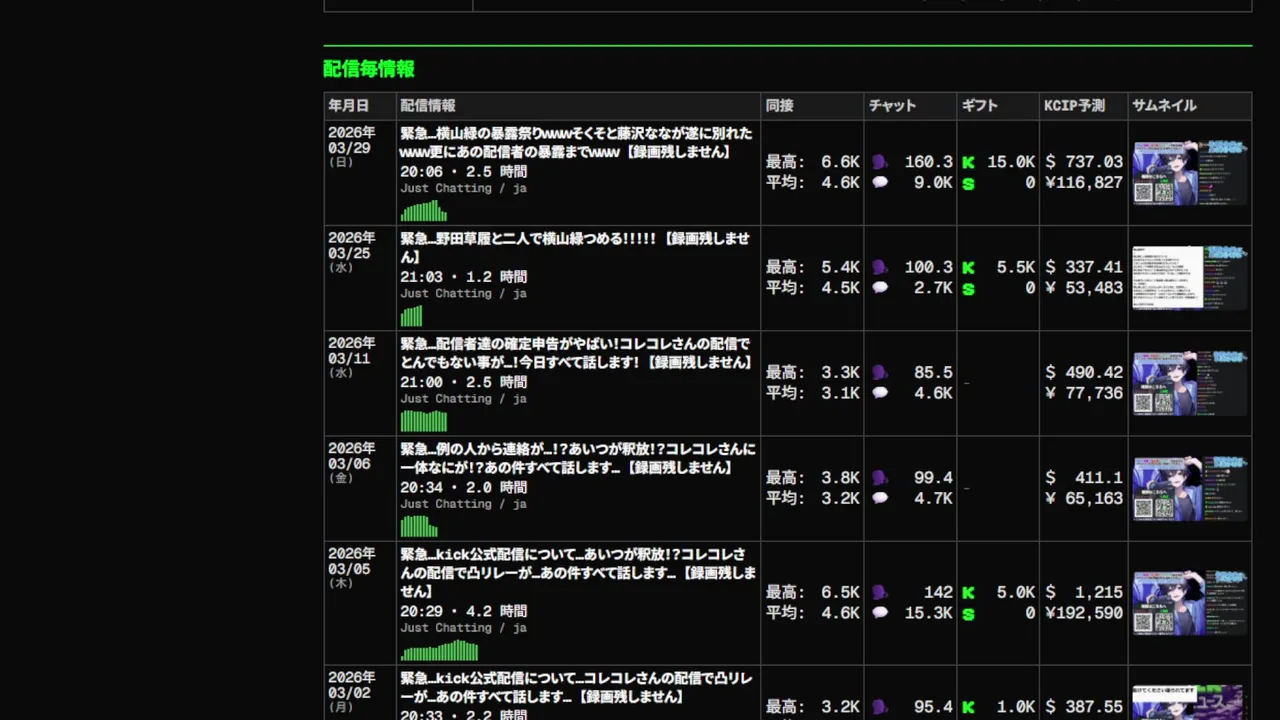Image resolution: width=1280 pixels, height=720 pixels.
Task: Click the time text 20:06・2.5 時間
Action: click(x=464, y=172)
